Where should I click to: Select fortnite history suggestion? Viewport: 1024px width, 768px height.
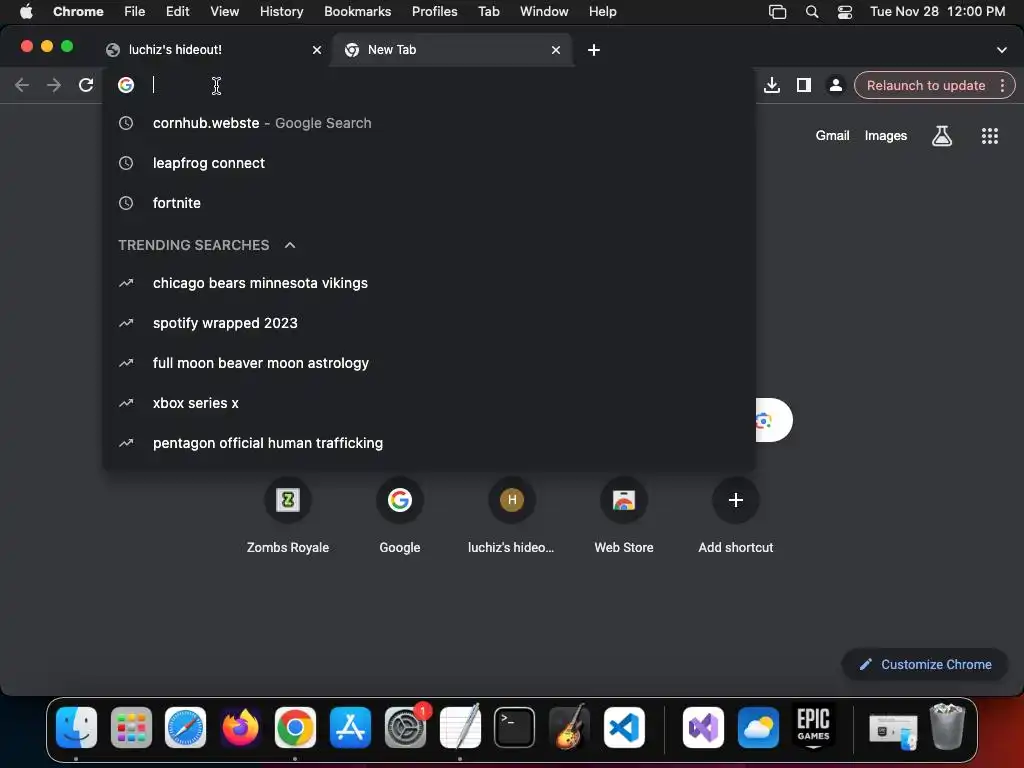coord(429,203)
